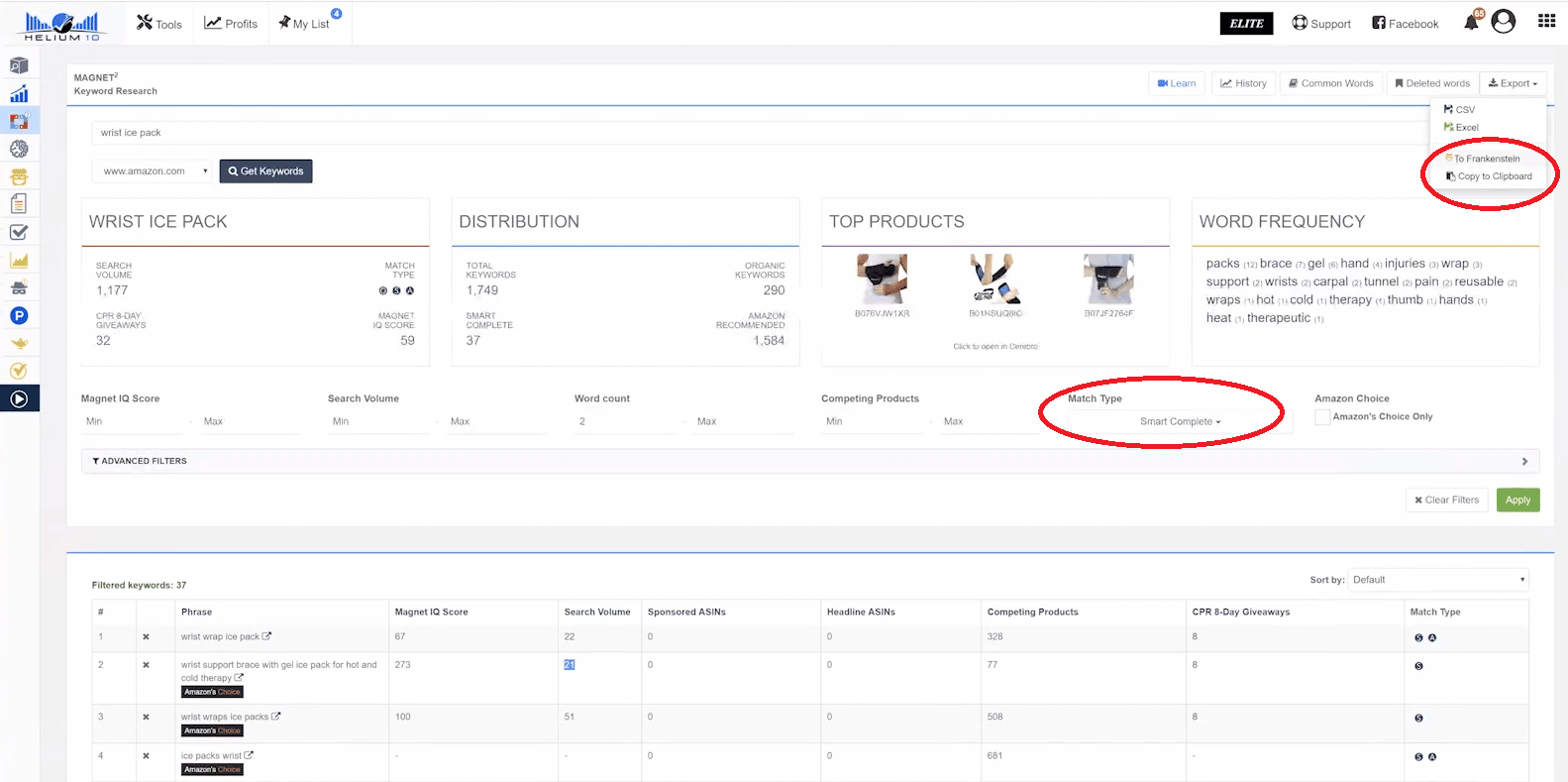This screenshot has height=782, width=1568.
Task: Select Copy to Clipboard option
Action: (1489, 176)
